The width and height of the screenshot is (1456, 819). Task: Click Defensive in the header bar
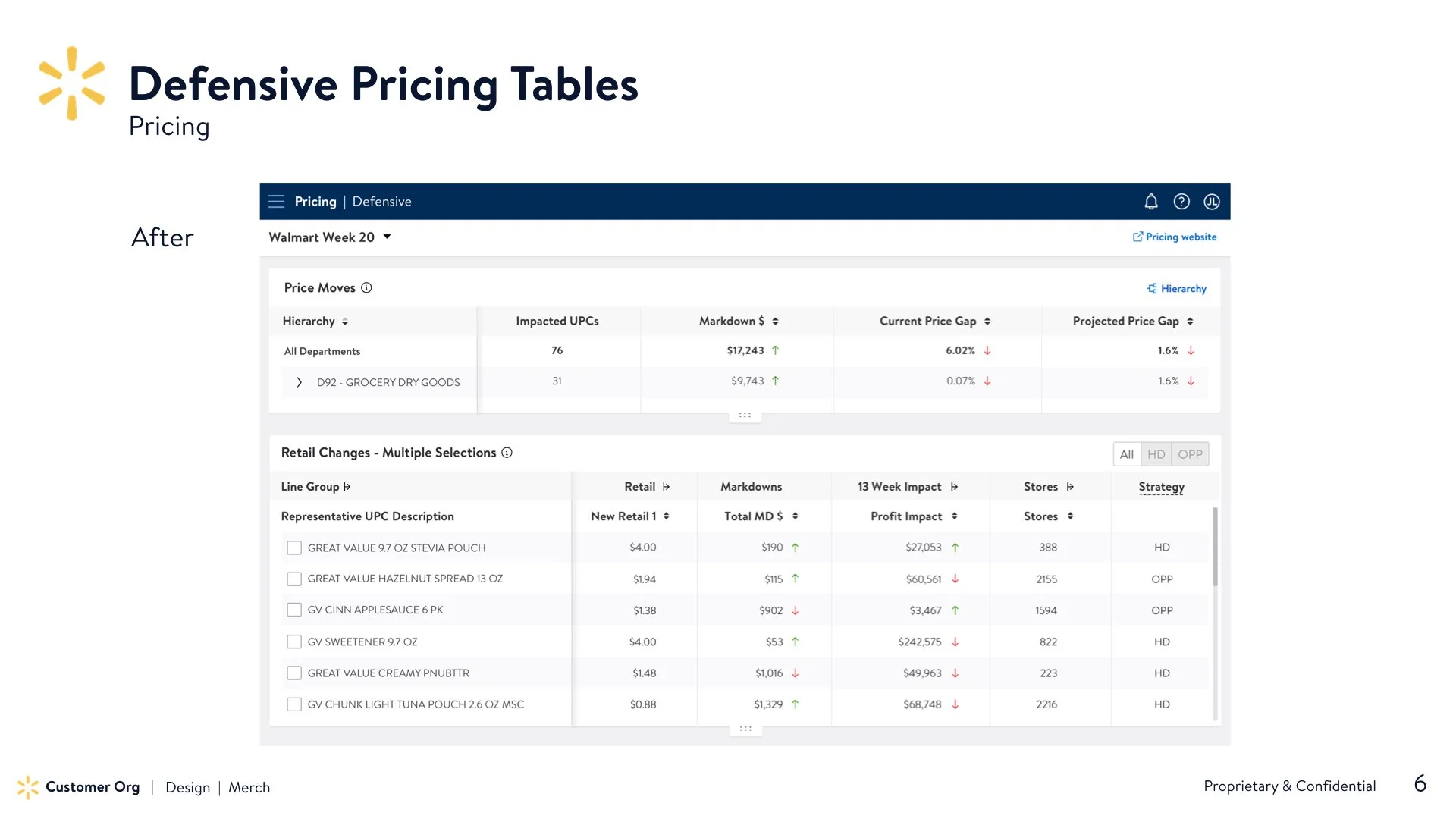click(381, 202)
